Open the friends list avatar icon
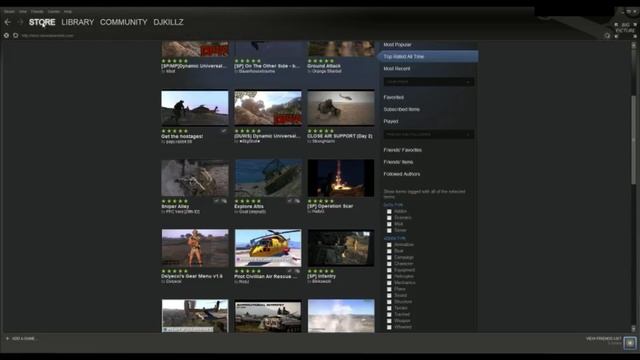Image resolution: width=640 pixels, height=360 pixels. pos(630,342)
